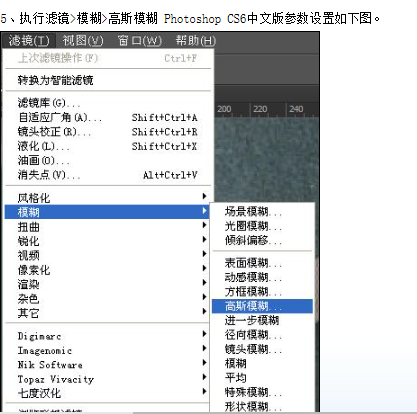Choose 动感模糊... blur option
This screenshot has width=417, height=414.
coord(262,277)
